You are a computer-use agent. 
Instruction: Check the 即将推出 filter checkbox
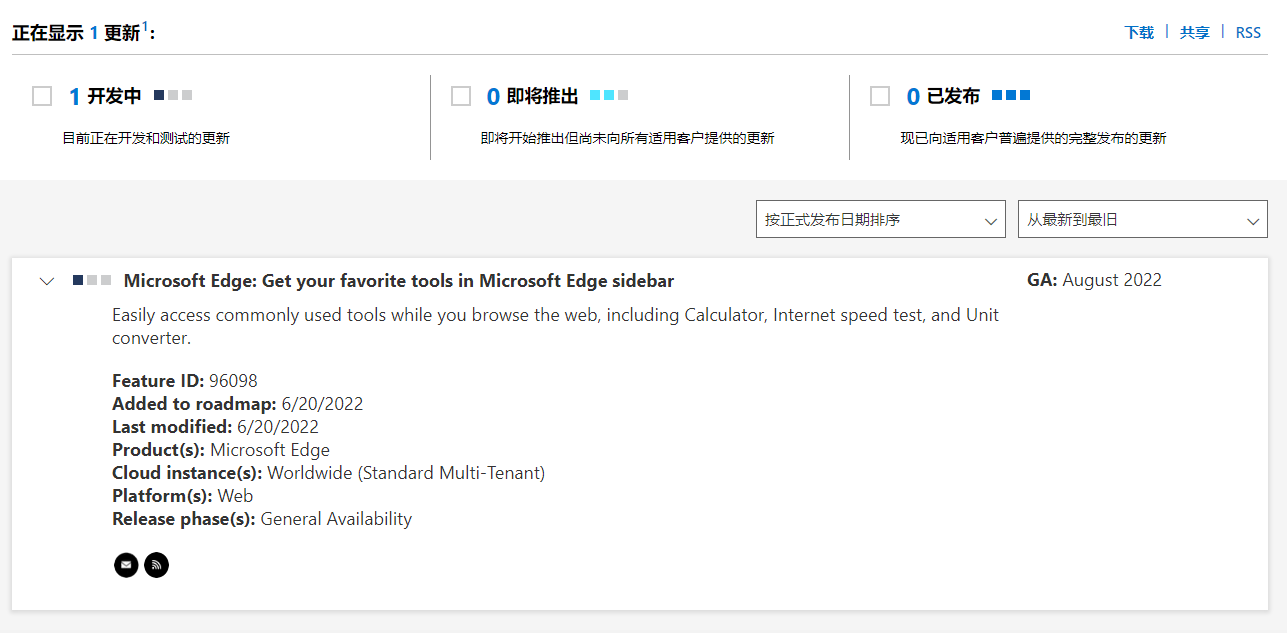(x=461, y=96)
